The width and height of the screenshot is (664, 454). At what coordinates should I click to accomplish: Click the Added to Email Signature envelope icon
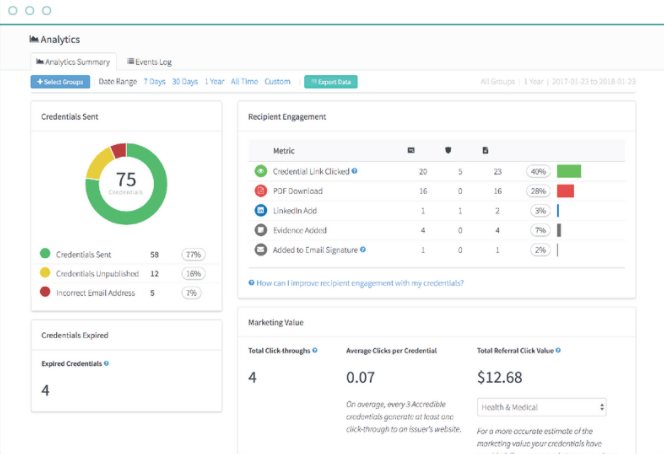click(x=260, y=250)
